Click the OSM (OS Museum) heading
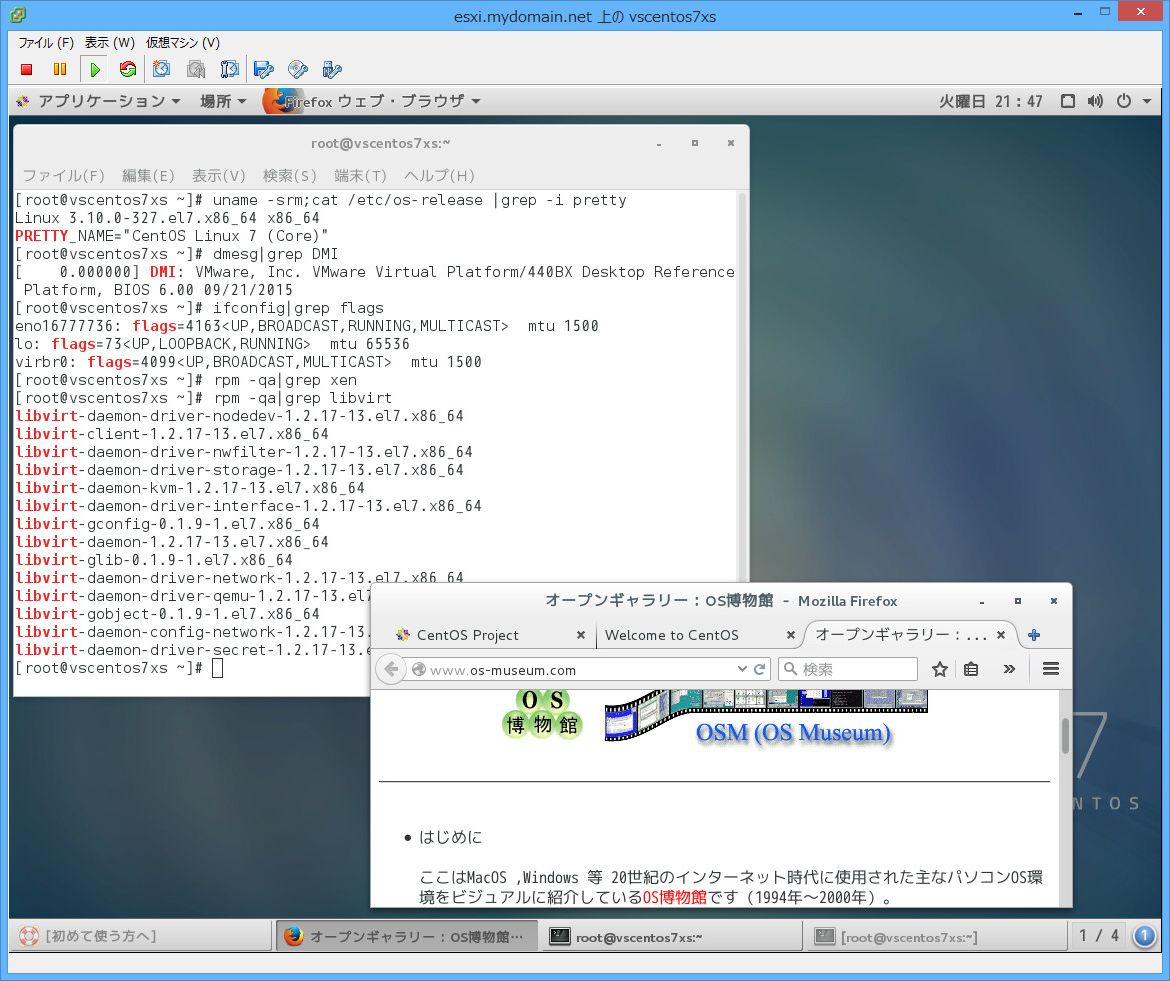The width and height of the screenshot is (1170, 981). coord(793,733)
